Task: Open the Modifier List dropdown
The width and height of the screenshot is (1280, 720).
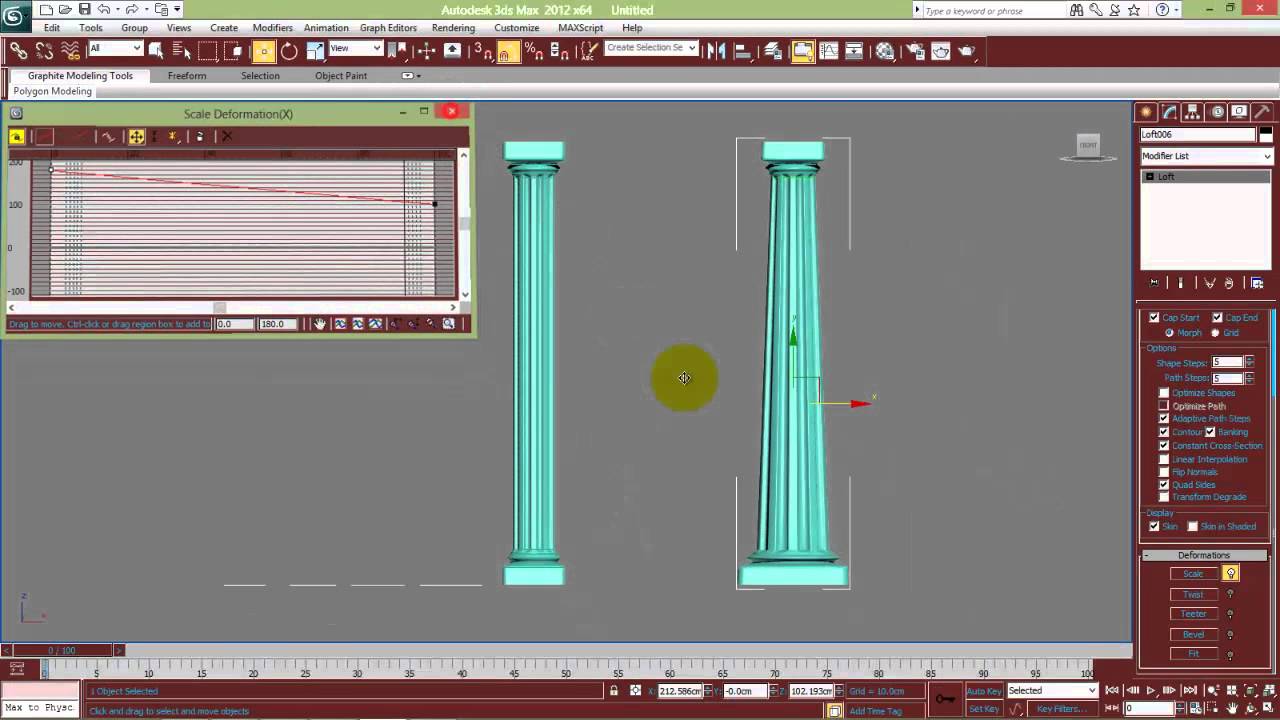Action: 1206,156
